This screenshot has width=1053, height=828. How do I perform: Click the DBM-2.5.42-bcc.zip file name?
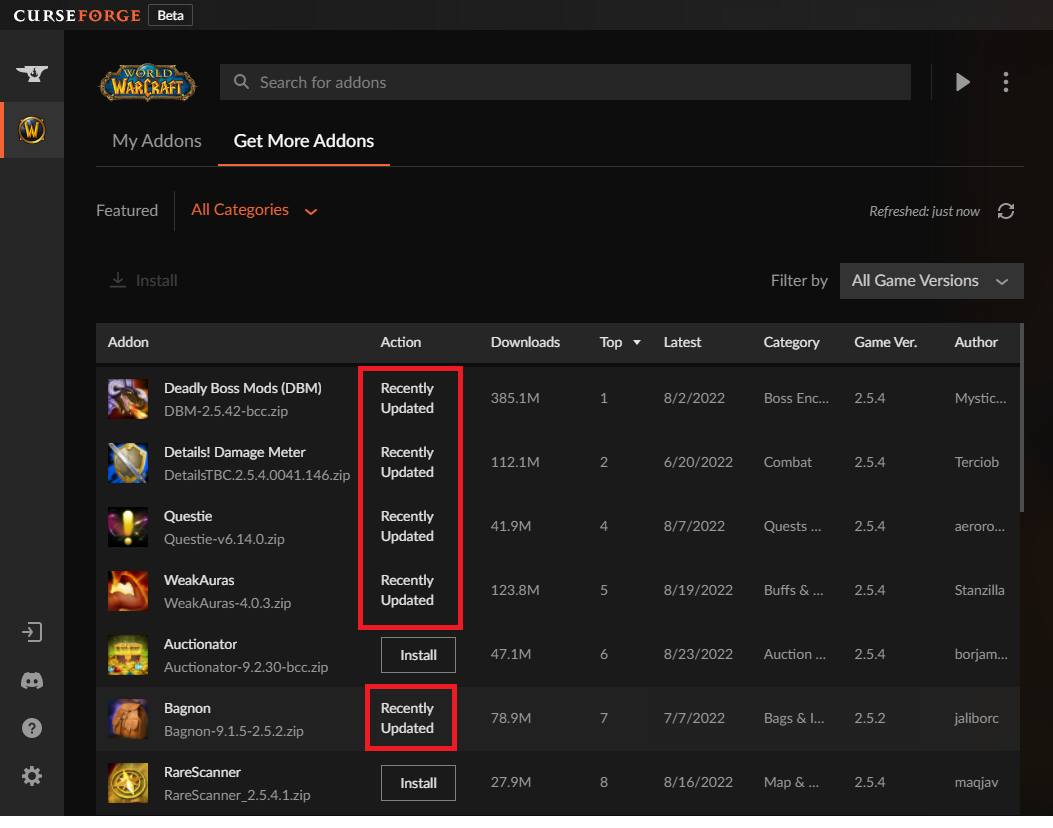pyautogui.click(x=226, y=411)
